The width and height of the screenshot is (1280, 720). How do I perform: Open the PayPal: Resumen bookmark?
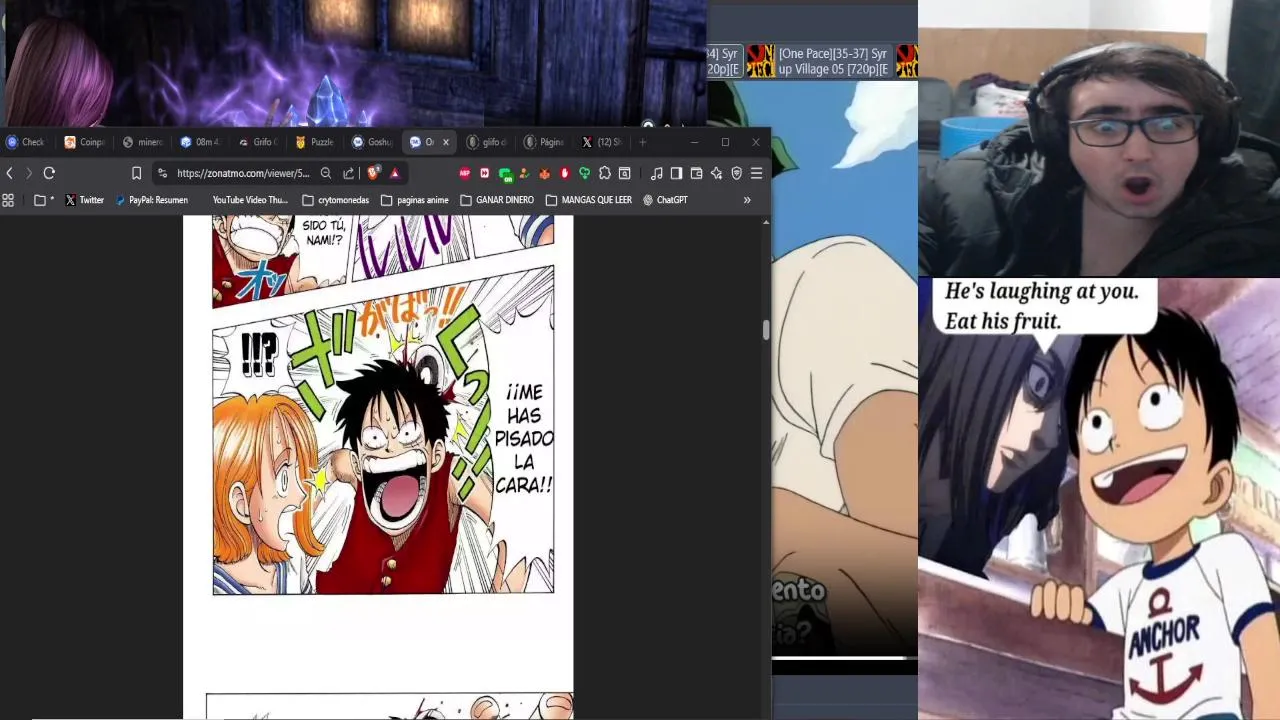[152, 200]
